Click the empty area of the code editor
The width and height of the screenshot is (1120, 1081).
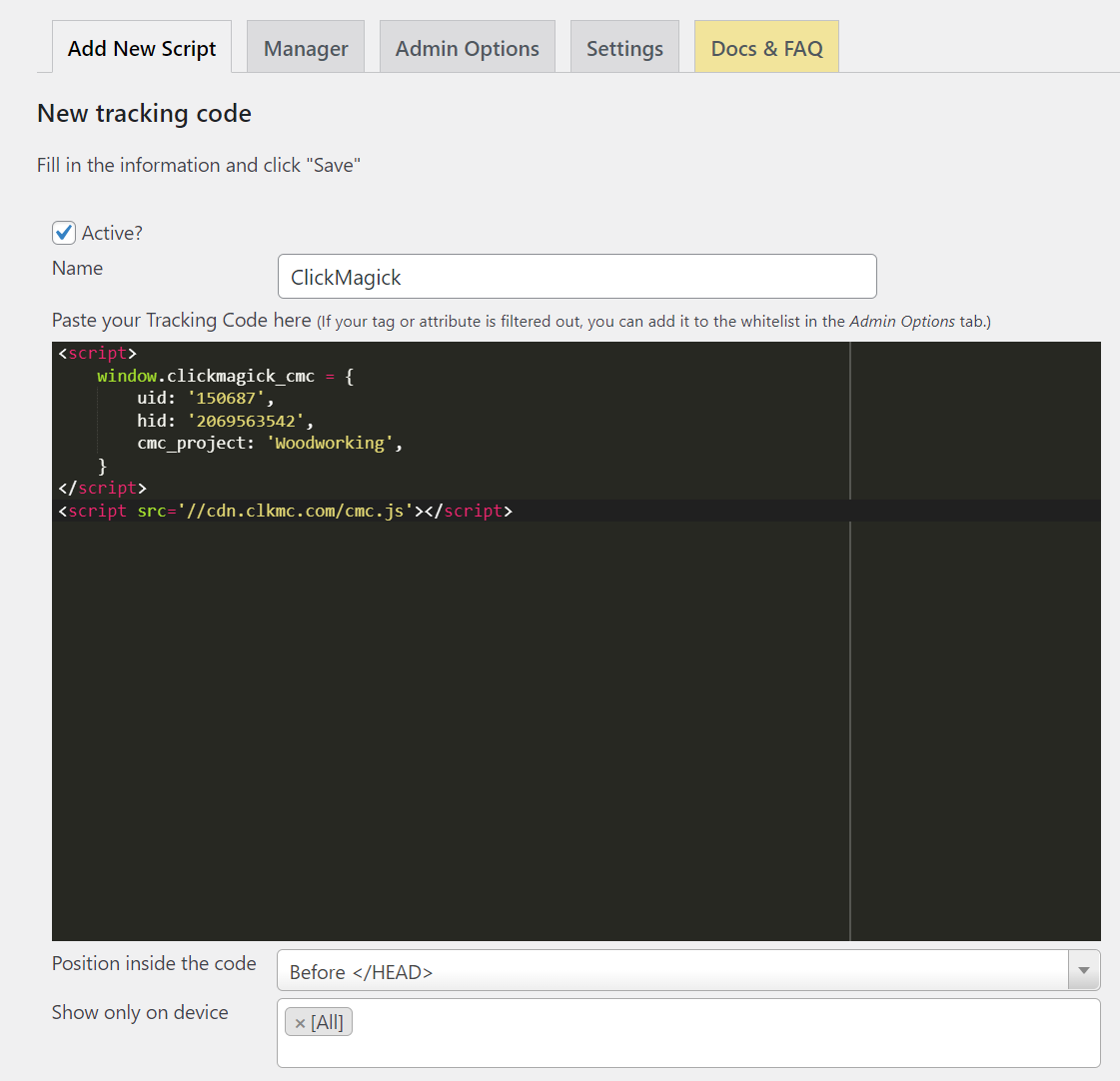(x=450, y=729)
